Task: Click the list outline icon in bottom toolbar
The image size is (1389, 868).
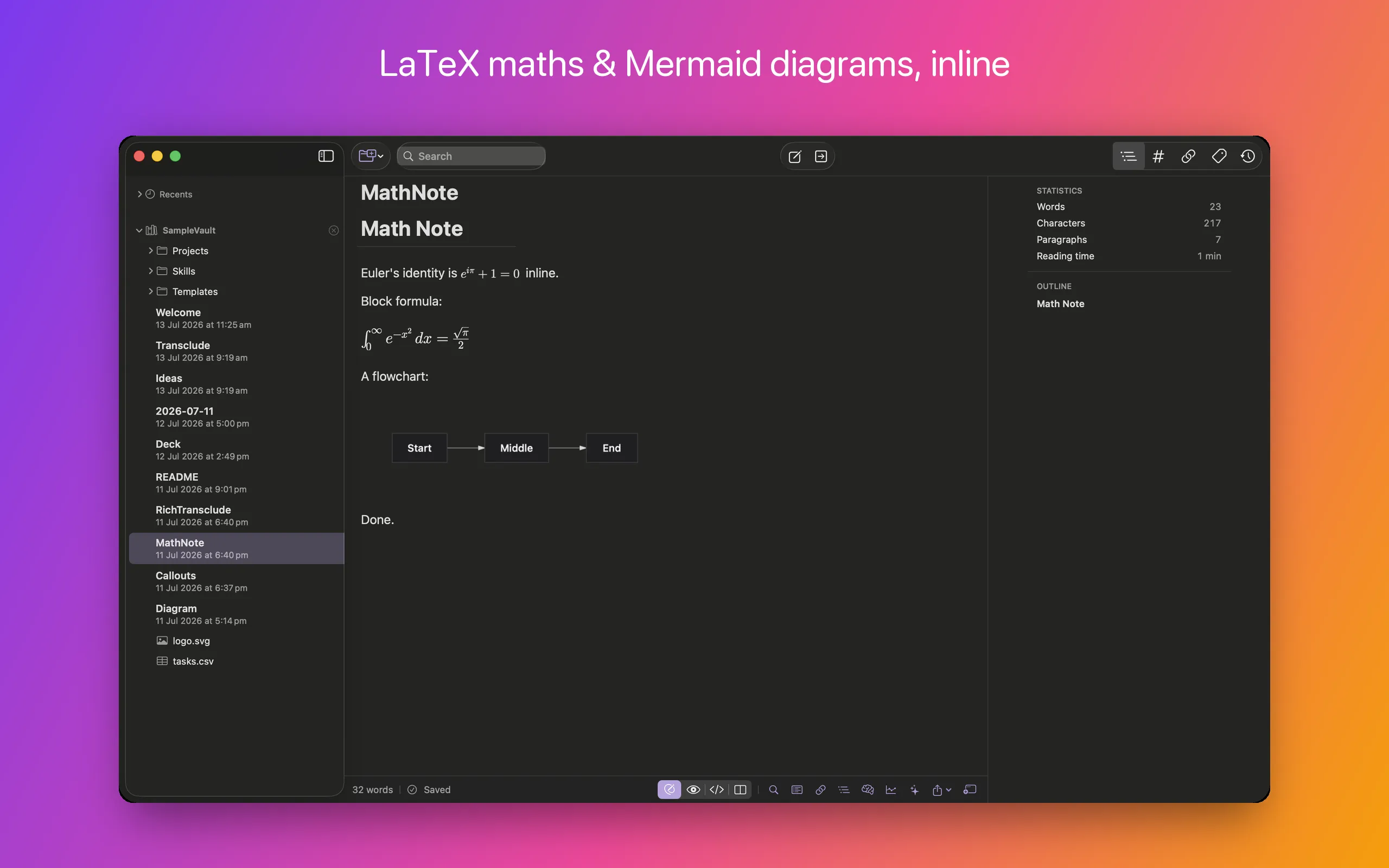Action: tap(844, 790)
